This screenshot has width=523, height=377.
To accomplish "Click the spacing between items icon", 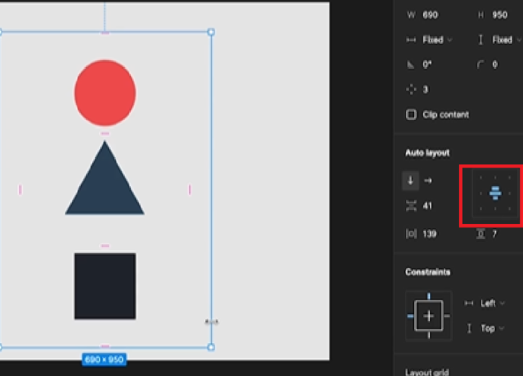I will (411, 206).
